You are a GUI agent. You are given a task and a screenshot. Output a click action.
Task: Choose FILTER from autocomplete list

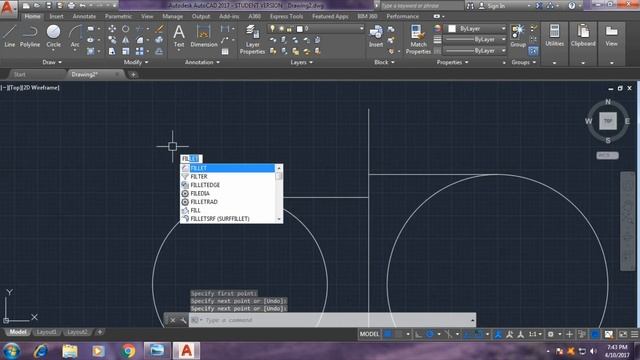(x=228, y=176)
